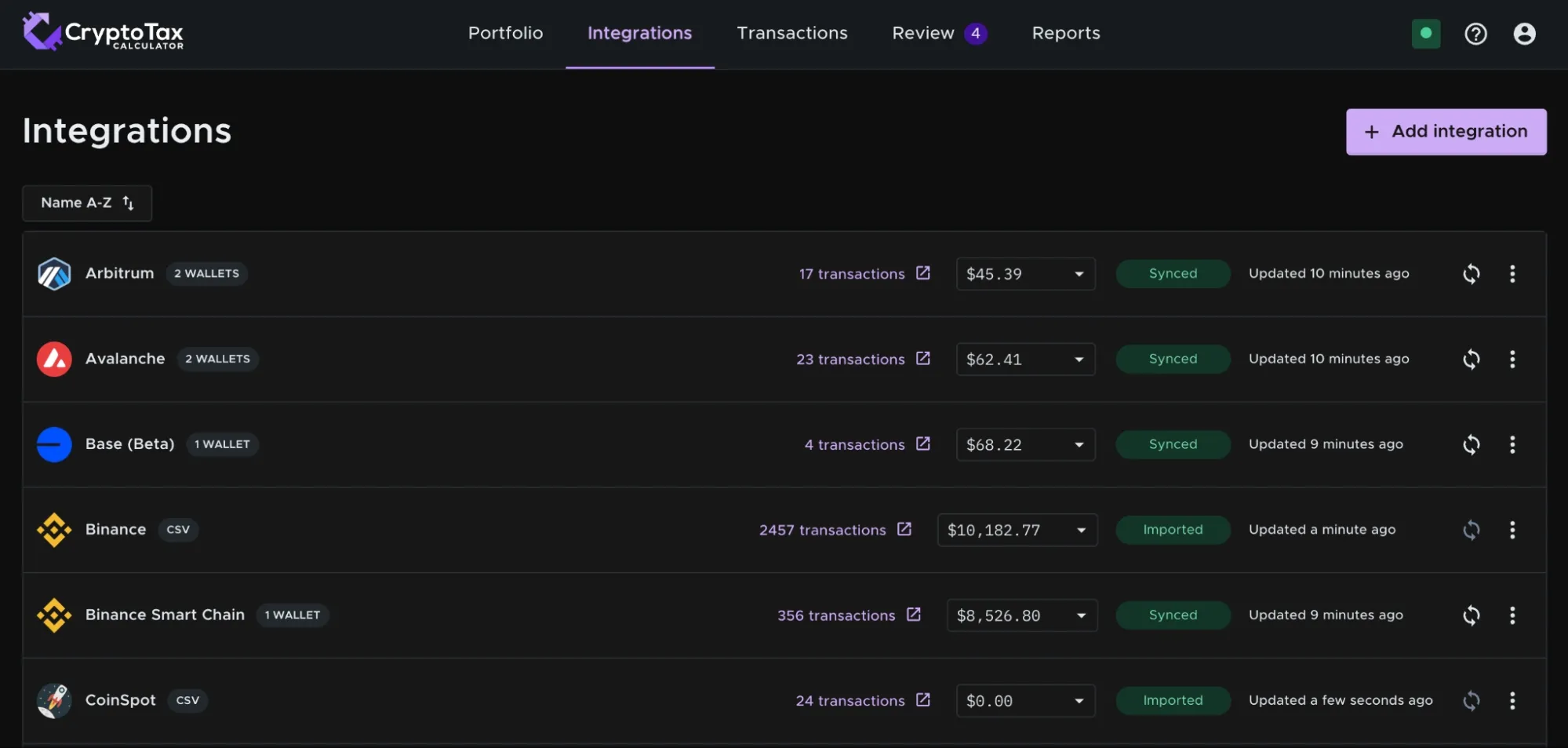Click the Binance Smart Chain logo
1568x748 pixels.
54,615
